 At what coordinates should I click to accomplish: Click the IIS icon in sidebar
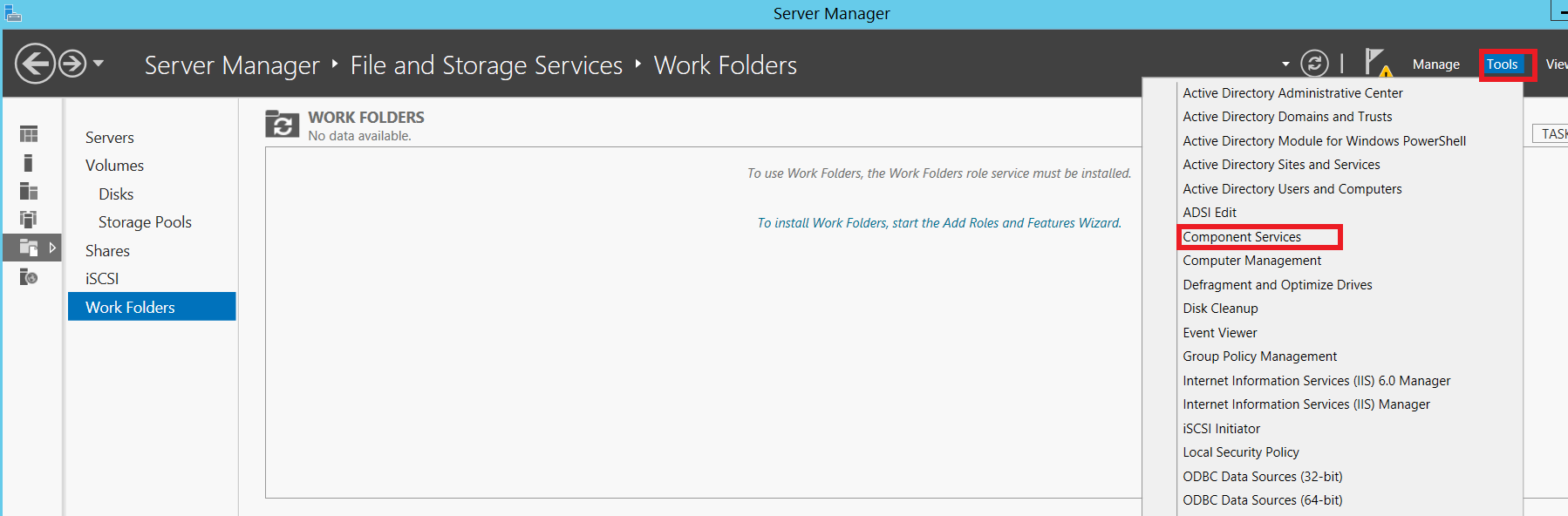tap(29, 277)
